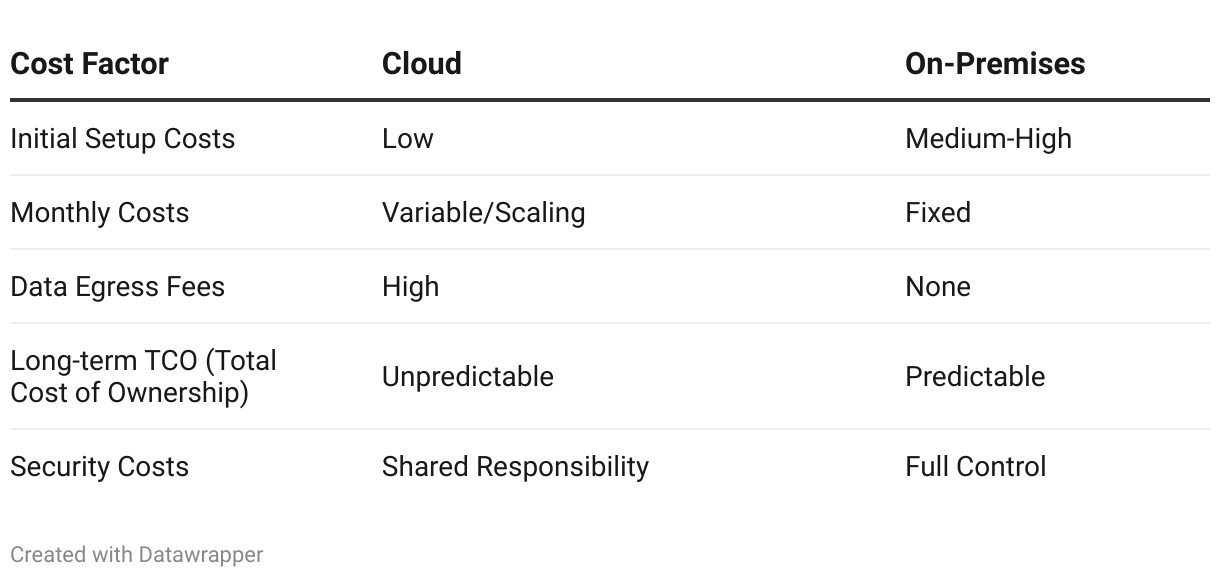Click the Unpredictable cell under Cloud

[467, 376]
